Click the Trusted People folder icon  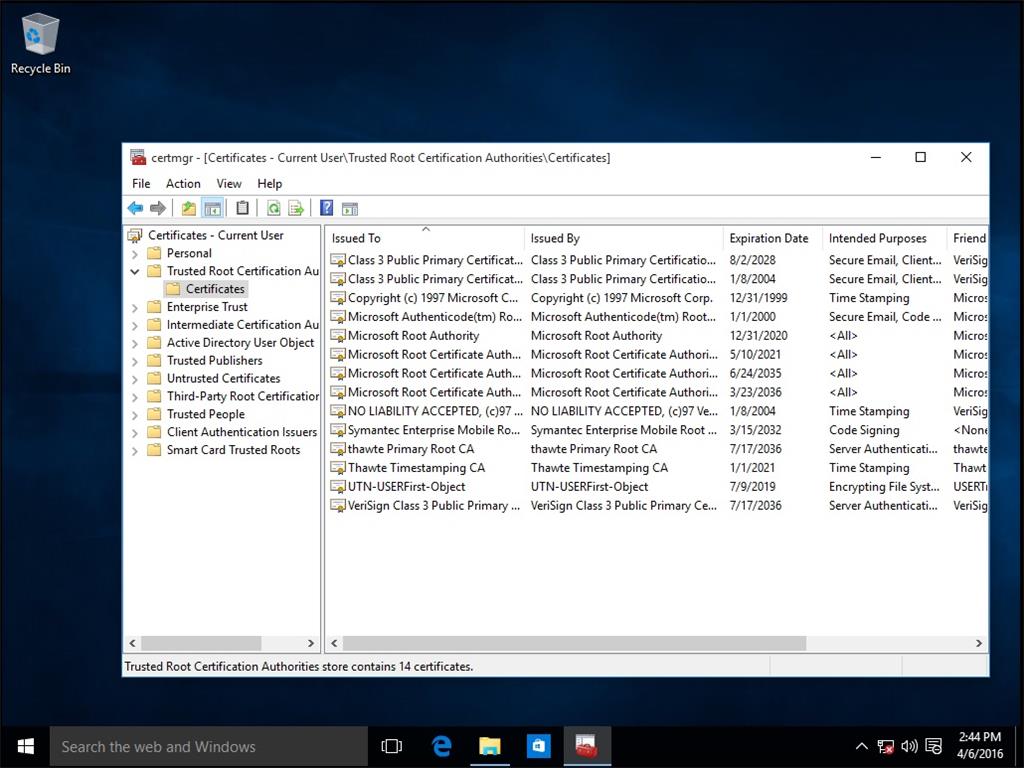click(154, 414)
